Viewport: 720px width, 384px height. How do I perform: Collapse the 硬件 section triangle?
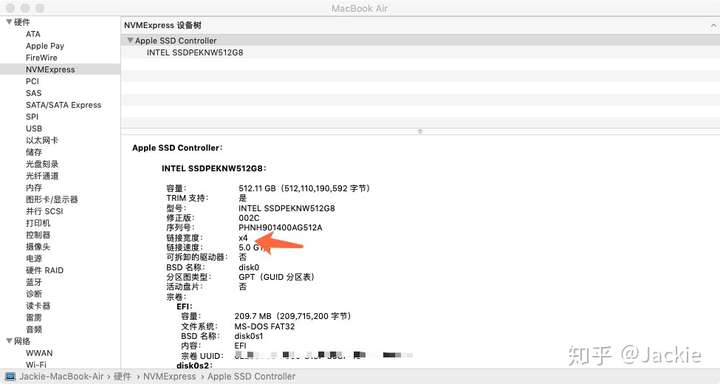(9, 22)
